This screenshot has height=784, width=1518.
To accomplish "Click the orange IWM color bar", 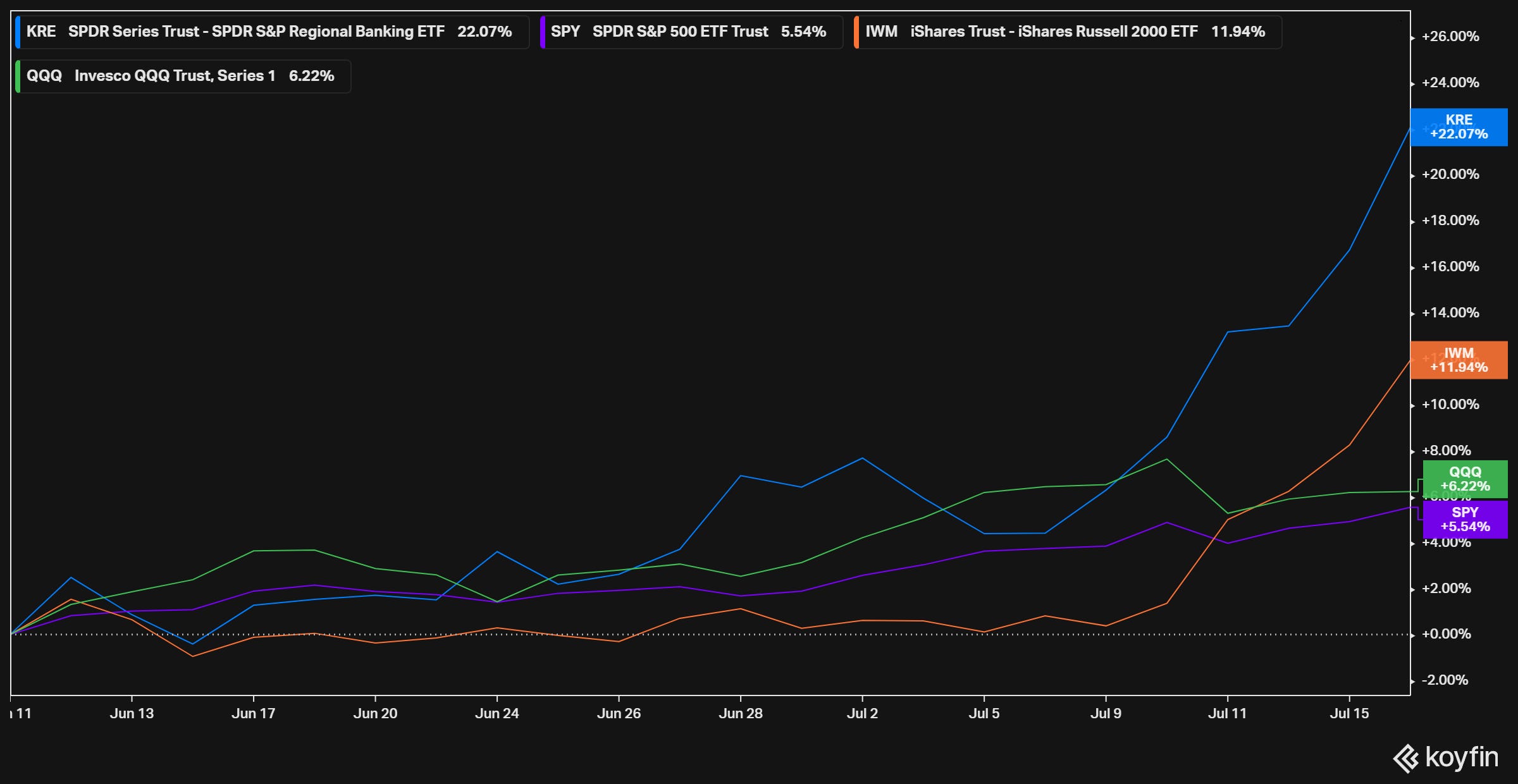I will click(x=856, y=32).
